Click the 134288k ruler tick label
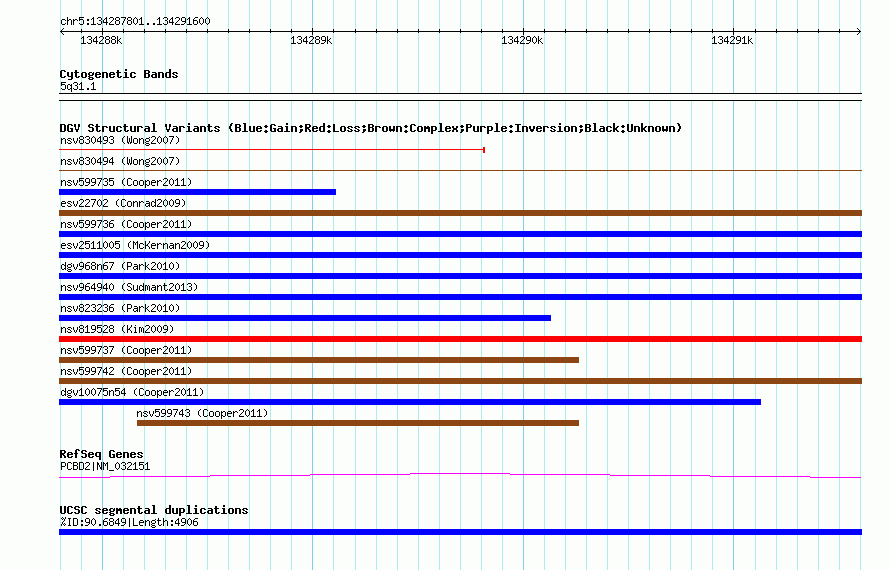Viewport: 890px width, 570px height. (x=101, y=40)
